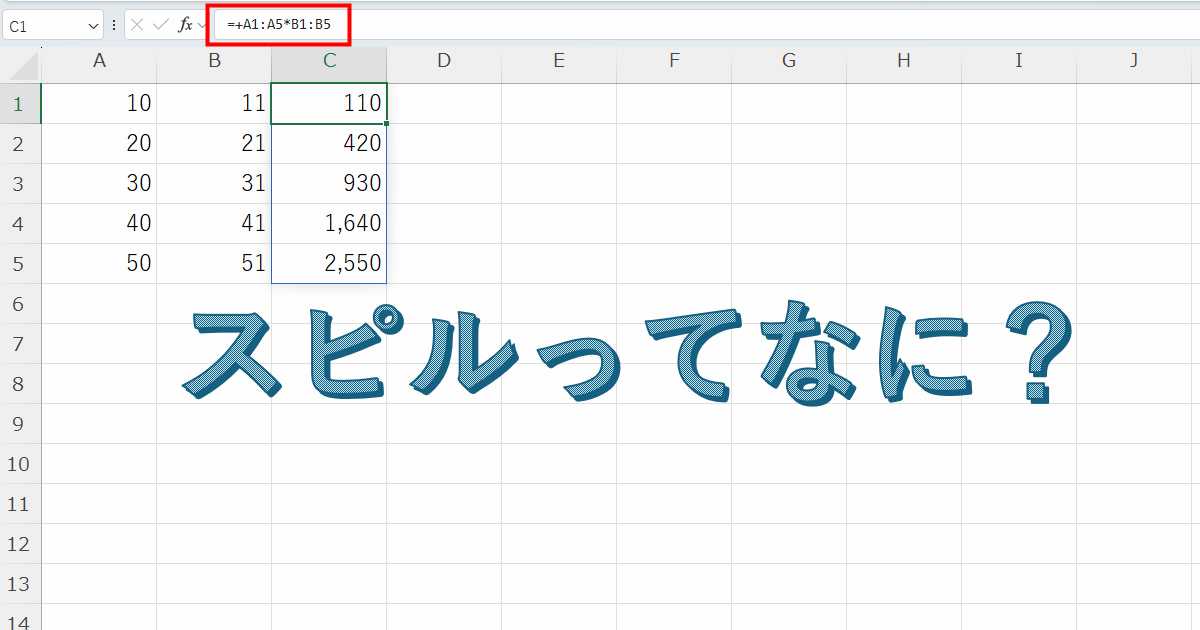Click the fill handle on cell C1
The width and height of the screenshot is (1200, 630).
pyautogui.click(x=386, y=123)
